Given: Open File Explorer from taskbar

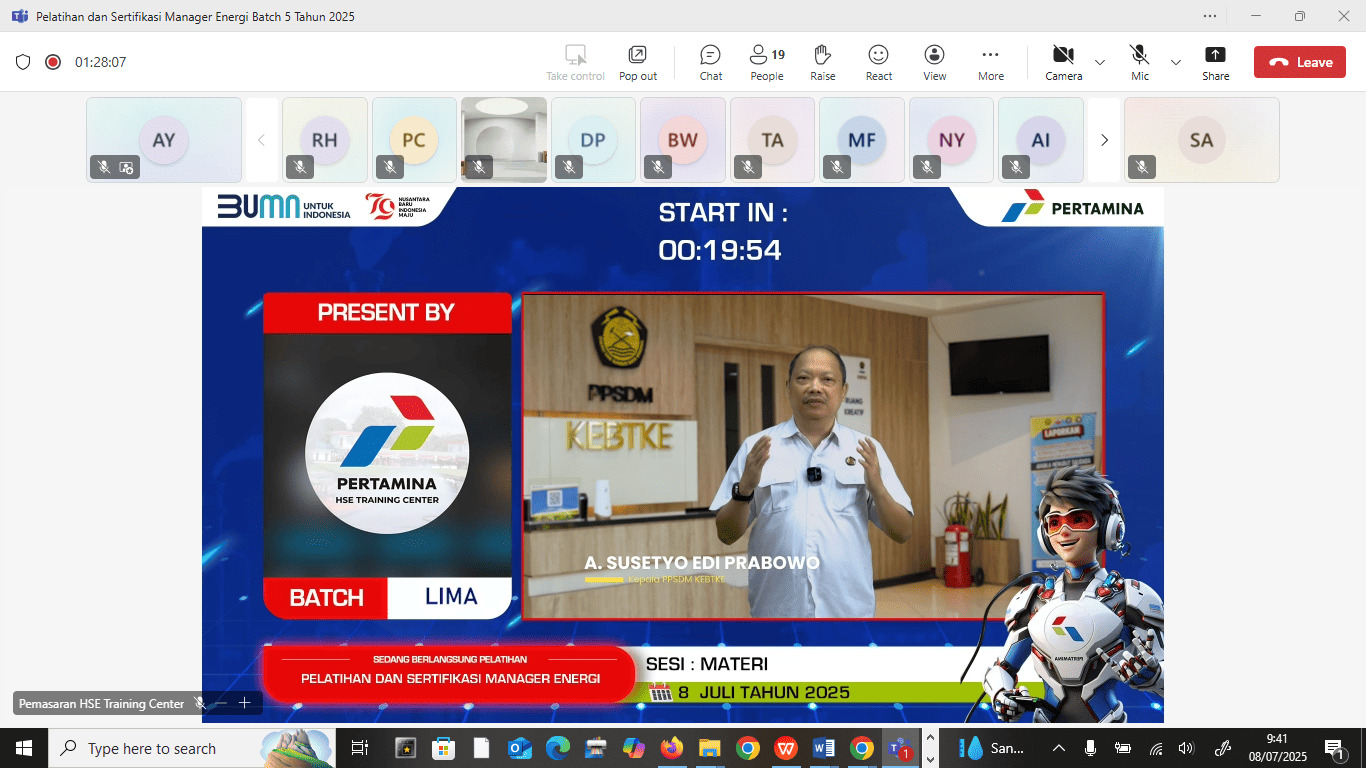Looking at the screenshot, I should (x=710, y=748).
